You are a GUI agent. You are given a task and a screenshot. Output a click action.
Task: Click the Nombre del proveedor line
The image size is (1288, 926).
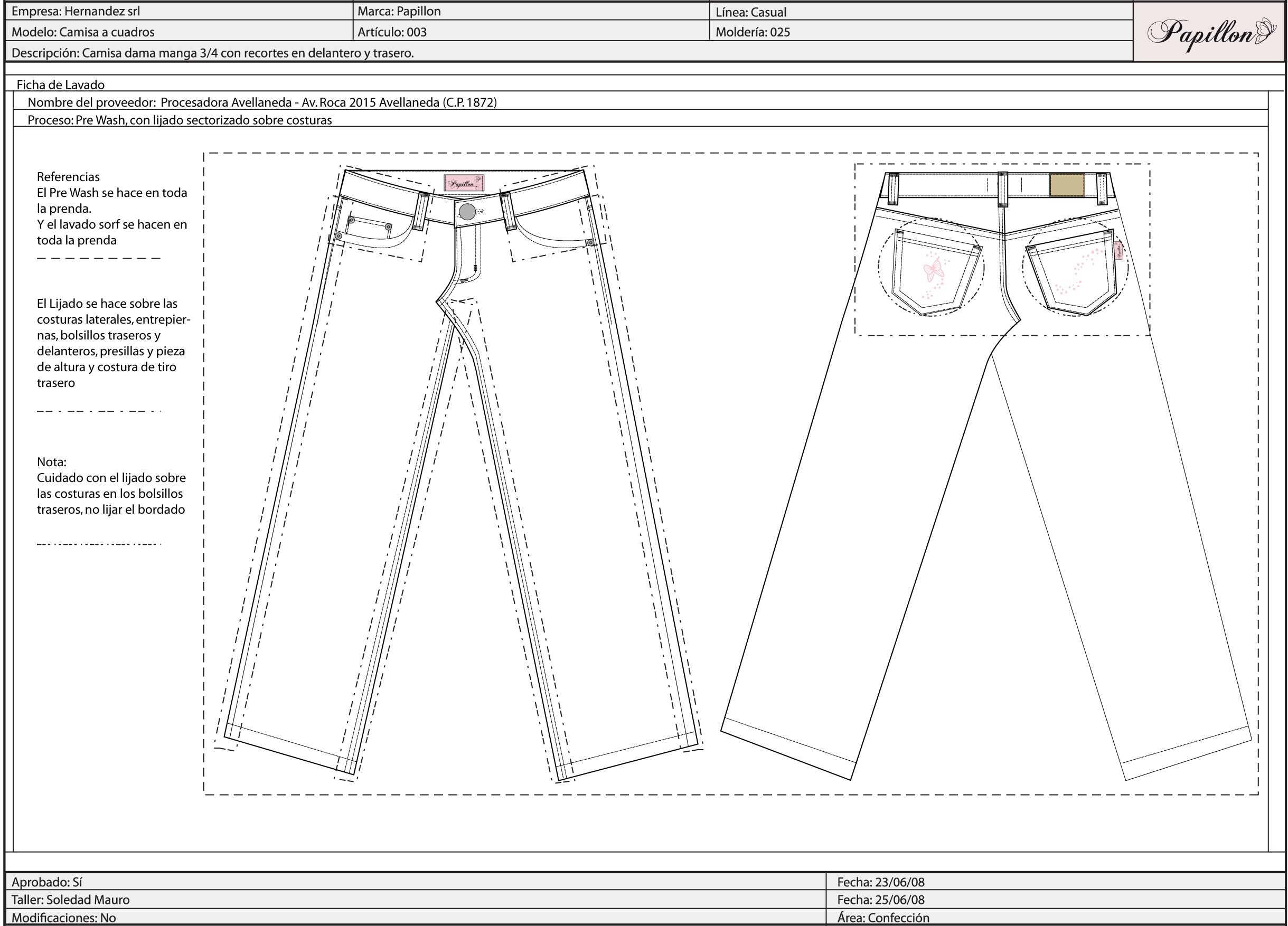pyautogui.click(x=262, y=102)
